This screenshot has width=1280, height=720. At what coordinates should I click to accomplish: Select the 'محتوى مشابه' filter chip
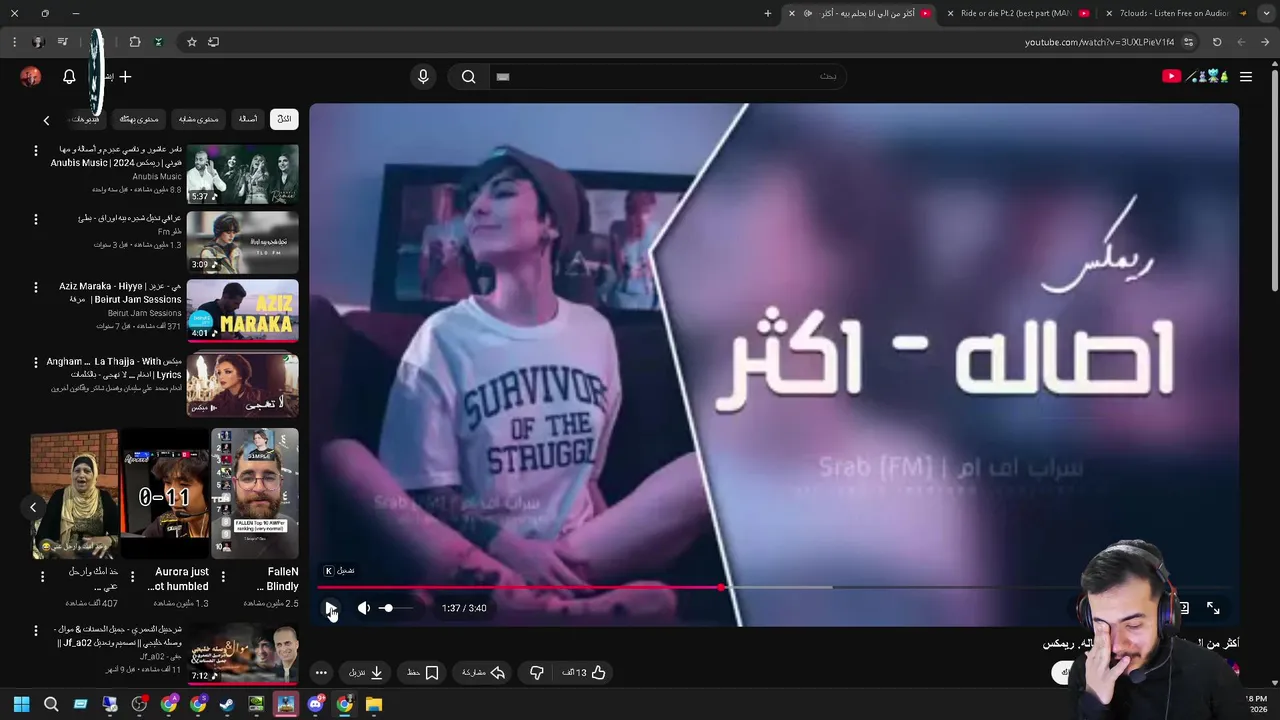(x=198, y=119)
